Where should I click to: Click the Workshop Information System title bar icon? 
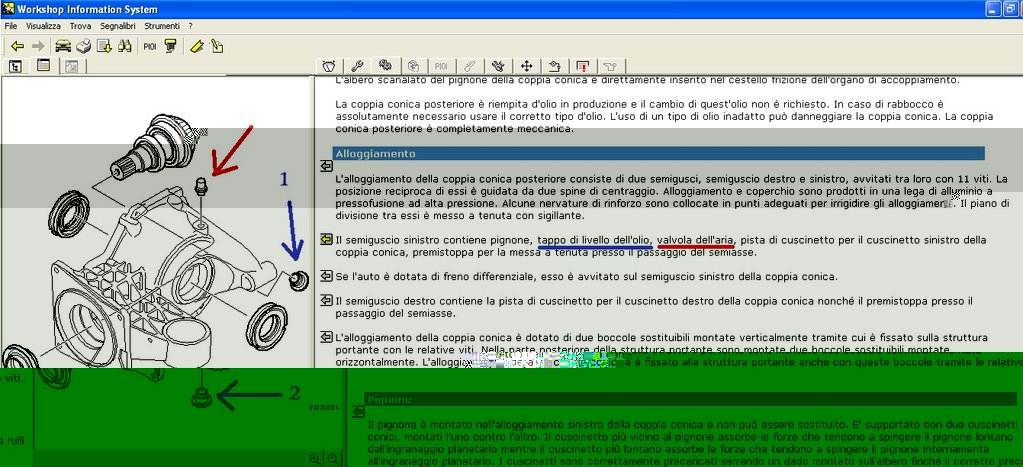(8, 9)
